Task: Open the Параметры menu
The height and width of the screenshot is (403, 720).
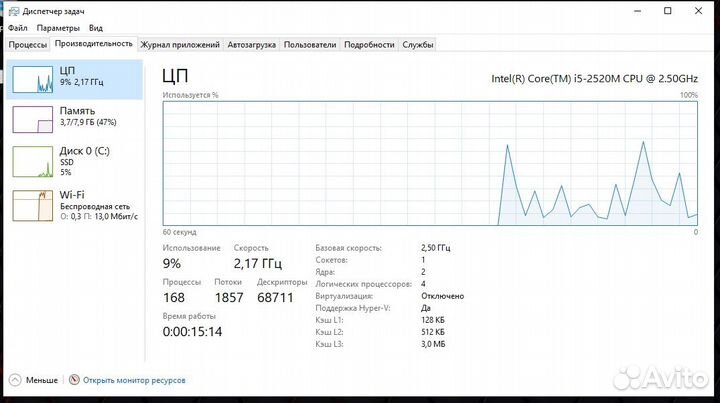Action: coord(58,28)
